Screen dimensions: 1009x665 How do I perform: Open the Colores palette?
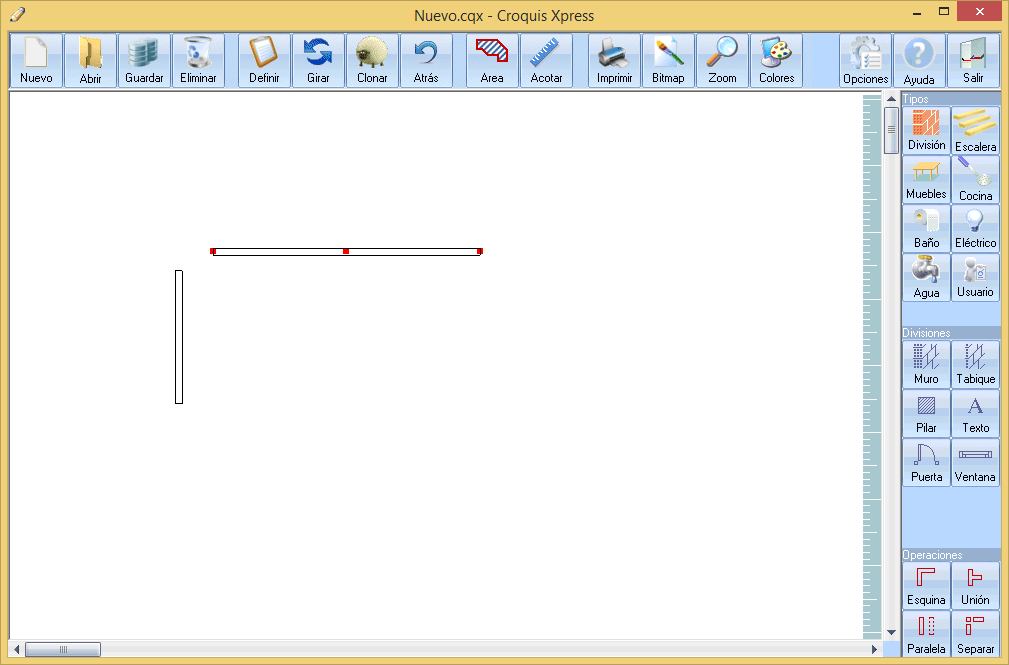click(776, 60)
